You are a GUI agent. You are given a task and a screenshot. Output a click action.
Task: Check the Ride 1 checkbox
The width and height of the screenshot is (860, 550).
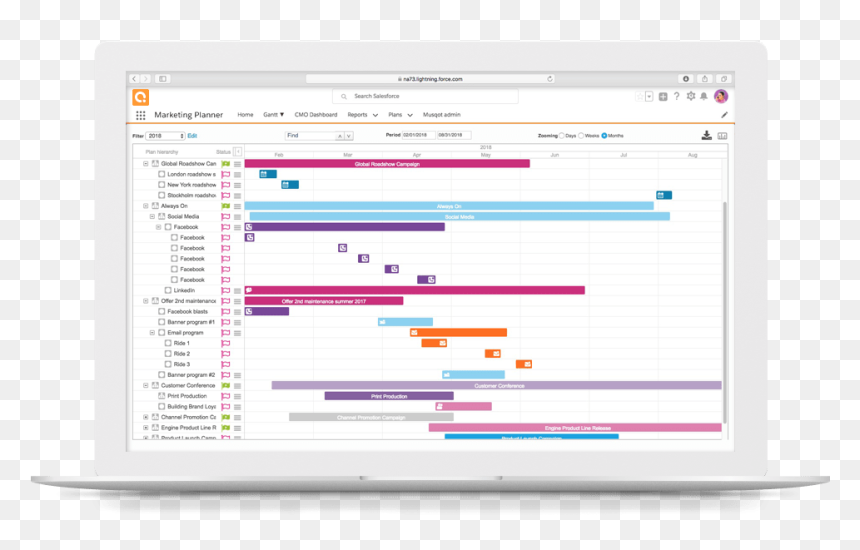pyautogui.click(x=168, y=343)
